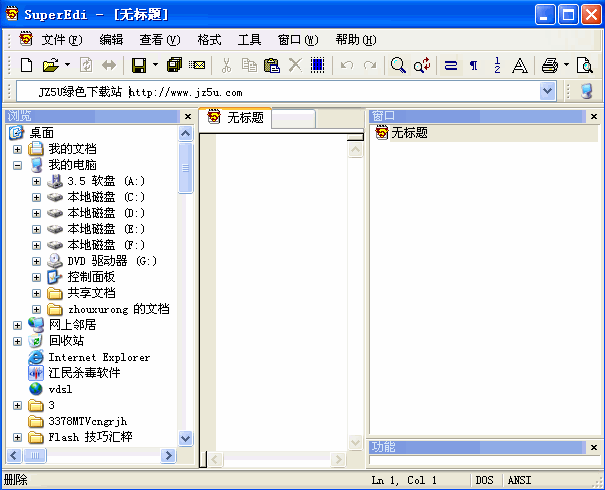Click the Open folder toolbar icon

51,65
